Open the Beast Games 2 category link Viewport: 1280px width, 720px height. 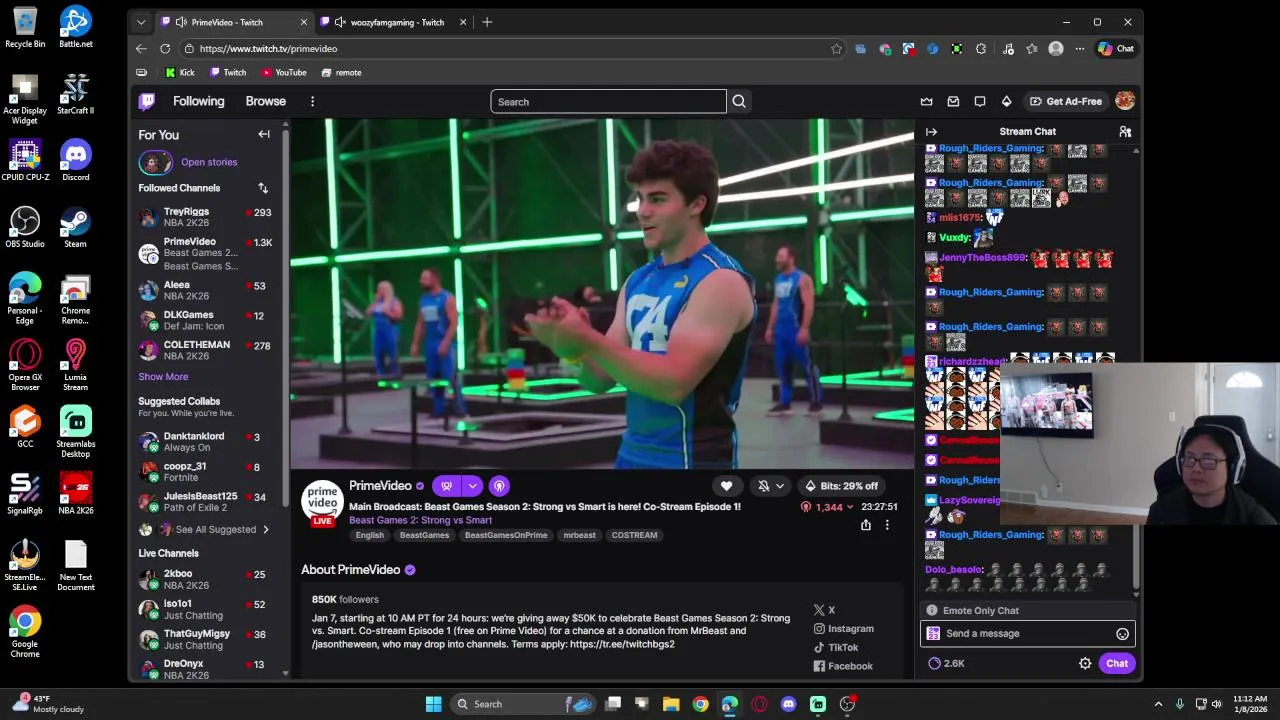tap(420, 521)
